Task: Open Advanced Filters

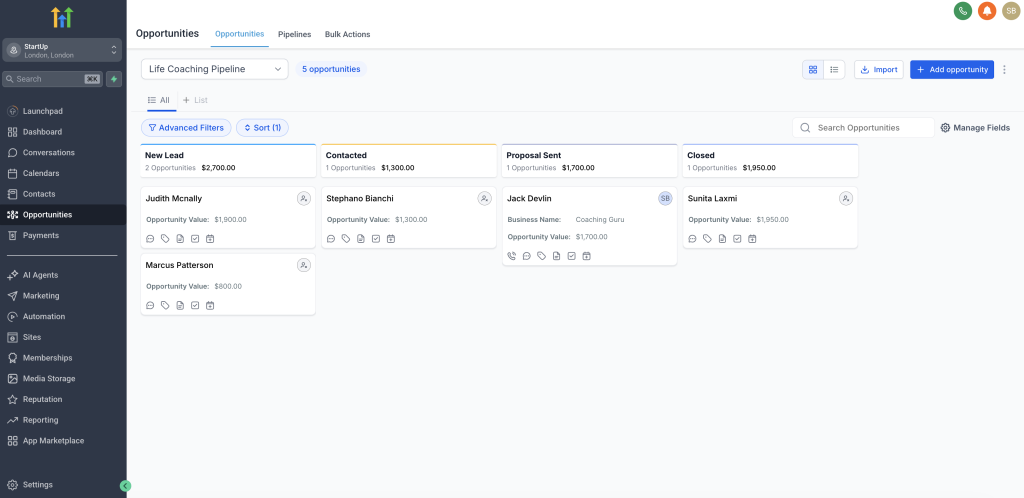Action: [186, 128]
